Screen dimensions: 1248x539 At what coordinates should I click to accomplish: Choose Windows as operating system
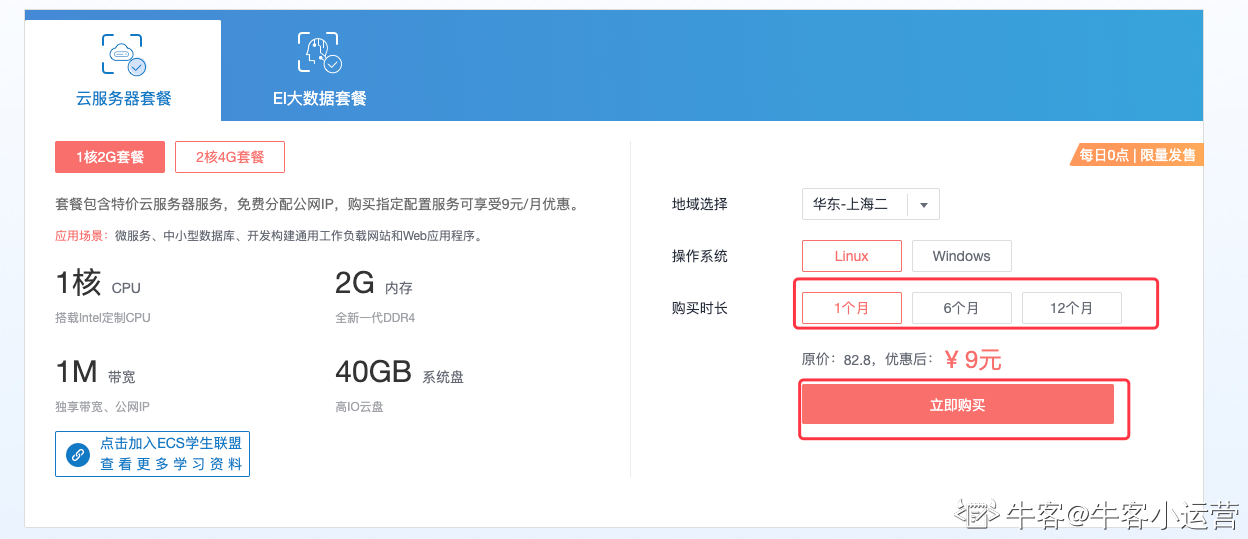point(961,256)
